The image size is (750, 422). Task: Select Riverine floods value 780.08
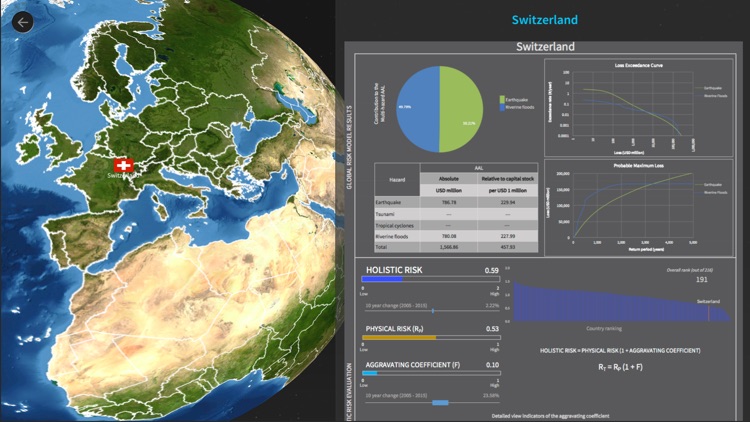[449, 236]
